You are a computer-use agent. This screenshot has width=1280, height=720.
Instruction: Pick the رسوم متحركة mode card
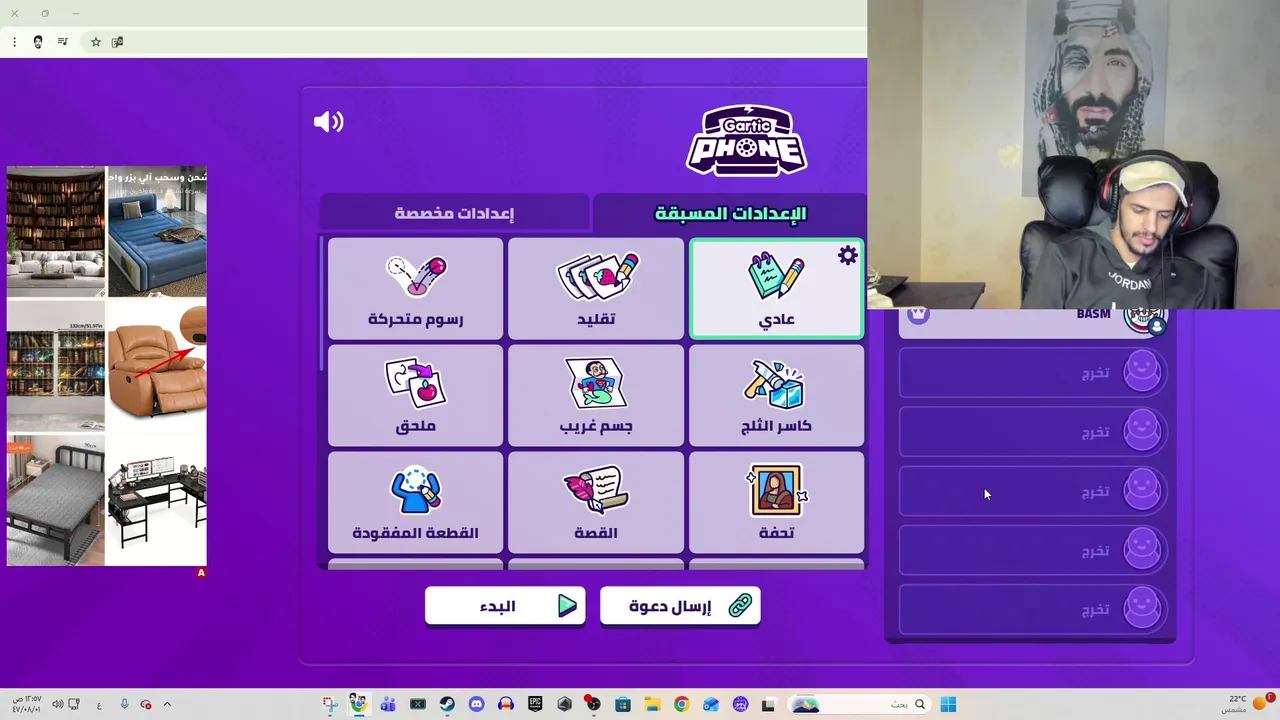pyautogui.click(x=415, y=288)
